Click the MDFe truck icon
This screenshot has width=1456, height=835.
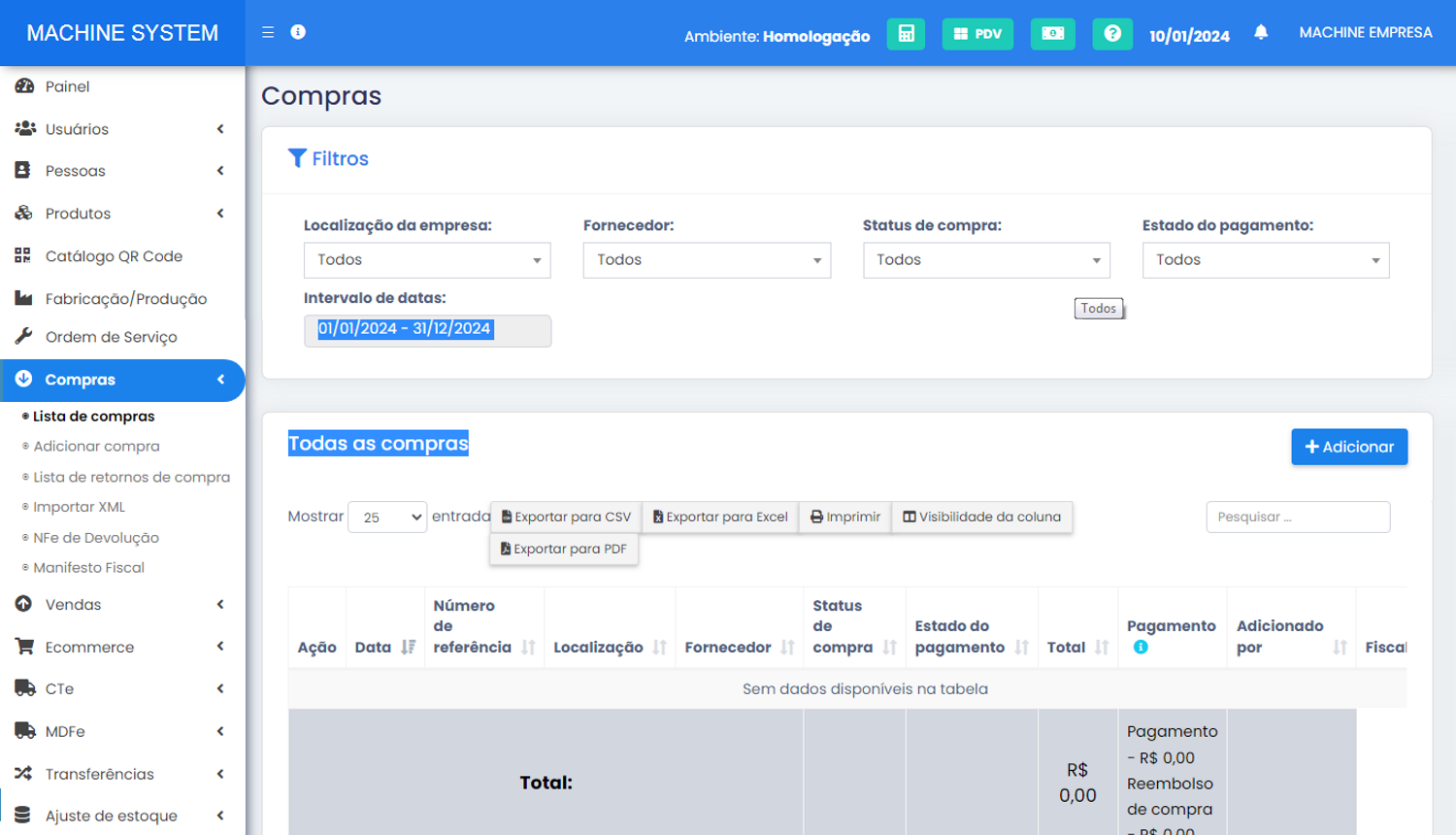25,730
